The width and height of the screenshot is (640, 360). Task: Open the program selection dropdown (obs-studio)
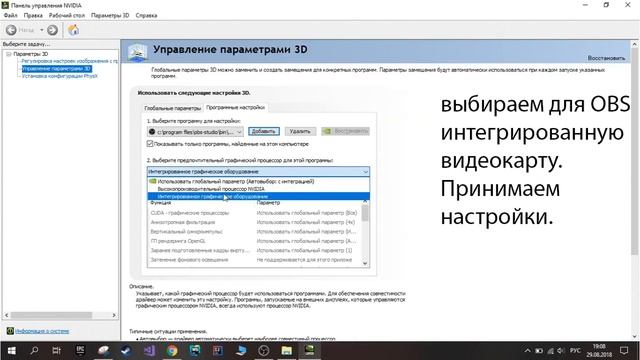(x=196, y=132)
